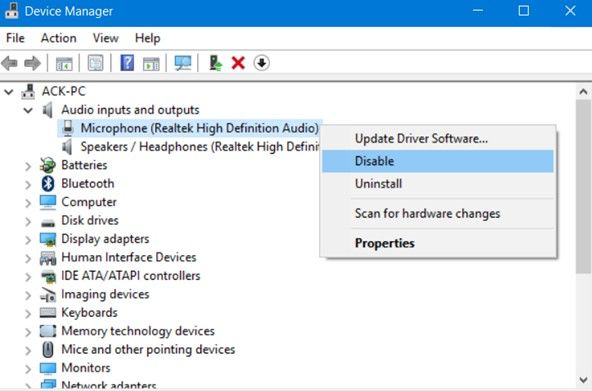The image size is (592, 391).
Task: Click the Keyboards category icon
Action: pos(48,312)
